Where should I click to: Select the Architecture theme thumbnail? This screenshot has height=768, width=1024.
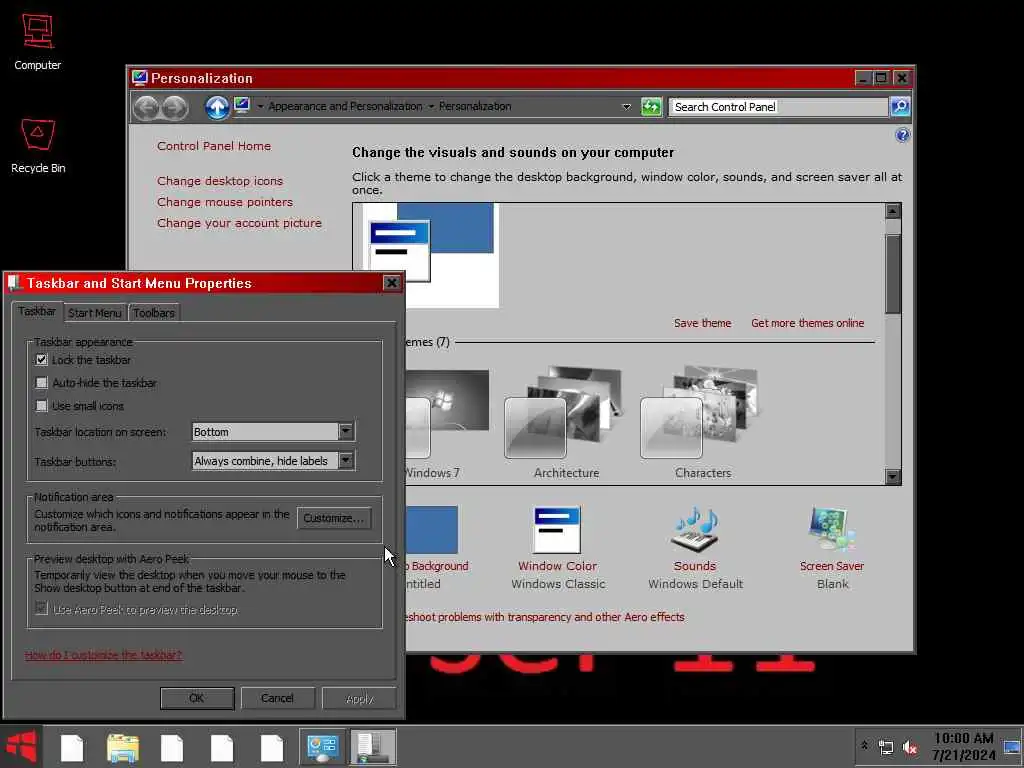[566, 422]
